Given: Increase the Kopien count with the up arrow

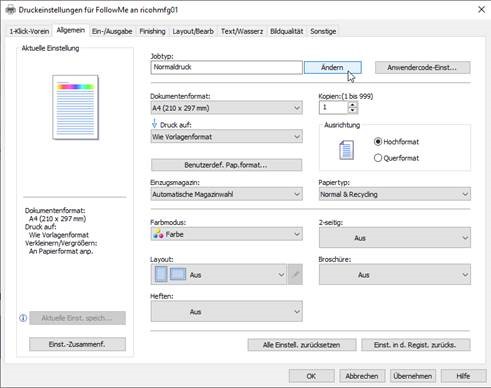Looking at the screenshot, I should coord(352,105).
